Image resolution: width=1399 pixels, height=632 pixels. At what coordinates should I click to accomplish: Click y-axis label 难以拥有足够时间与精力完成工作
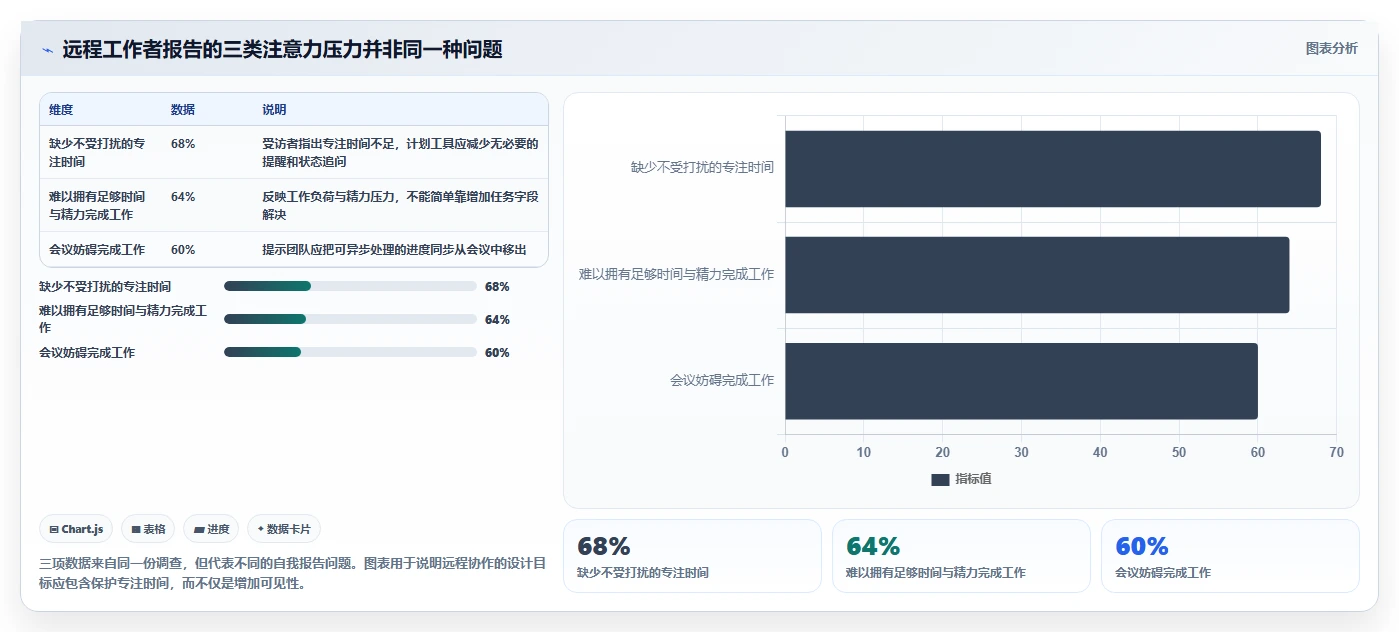click(676, 274)
